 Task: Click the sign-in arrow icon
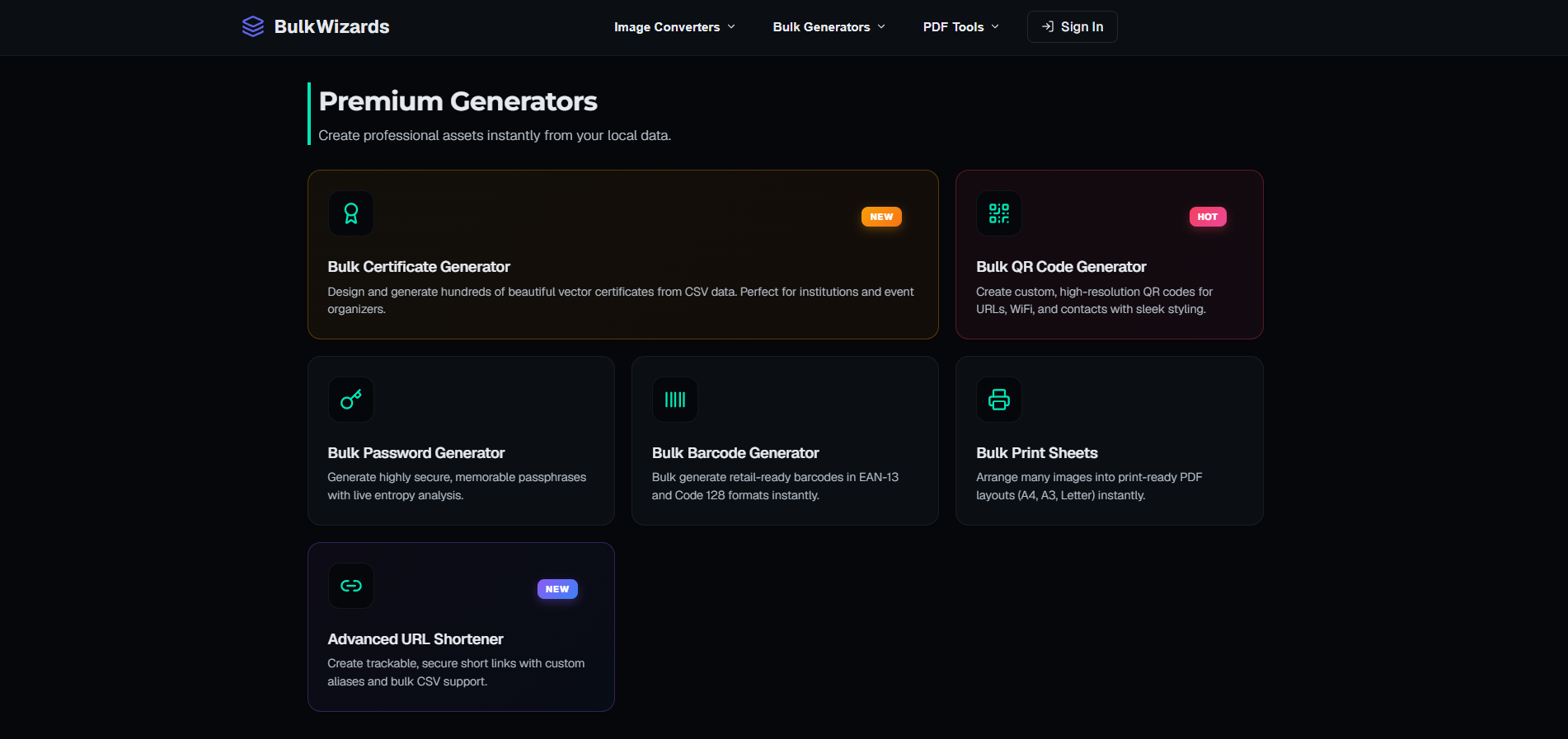click(1048, 26)
